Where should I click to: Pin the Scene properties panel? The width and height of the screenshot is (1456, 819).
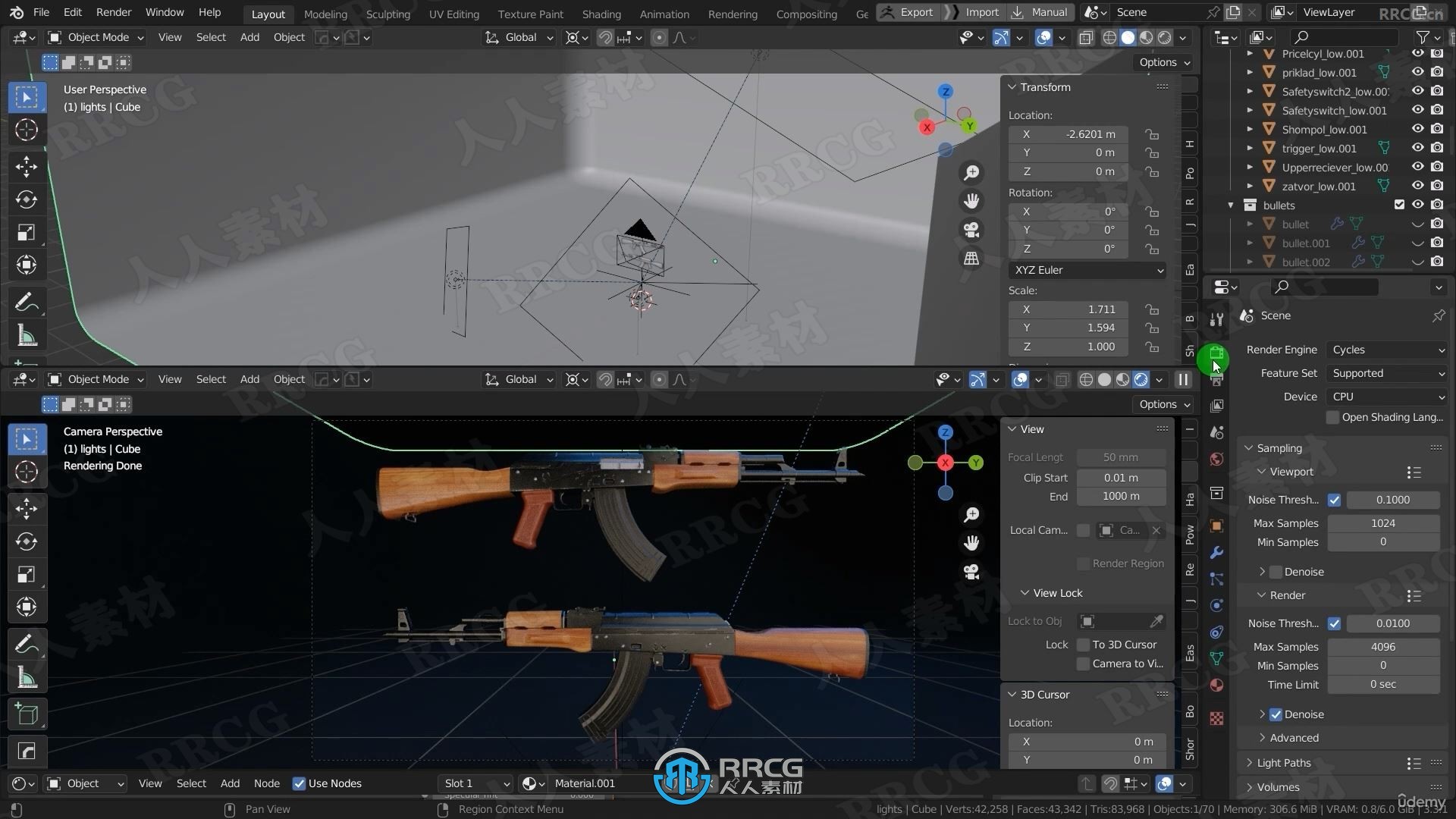tap(1439, 315)
